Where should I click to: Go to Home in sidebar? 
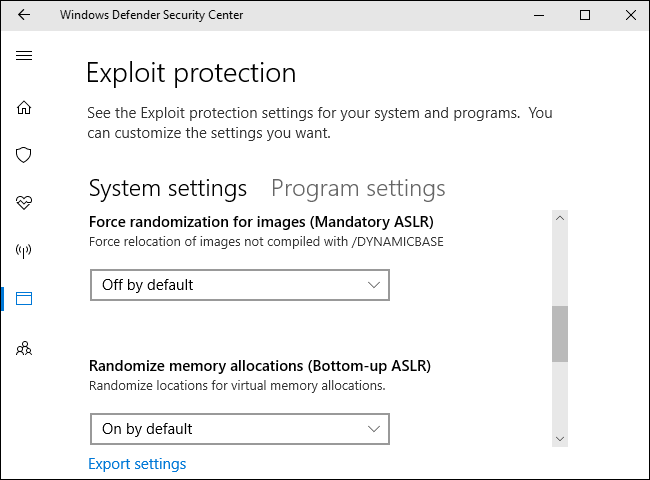tap(24, 107)
